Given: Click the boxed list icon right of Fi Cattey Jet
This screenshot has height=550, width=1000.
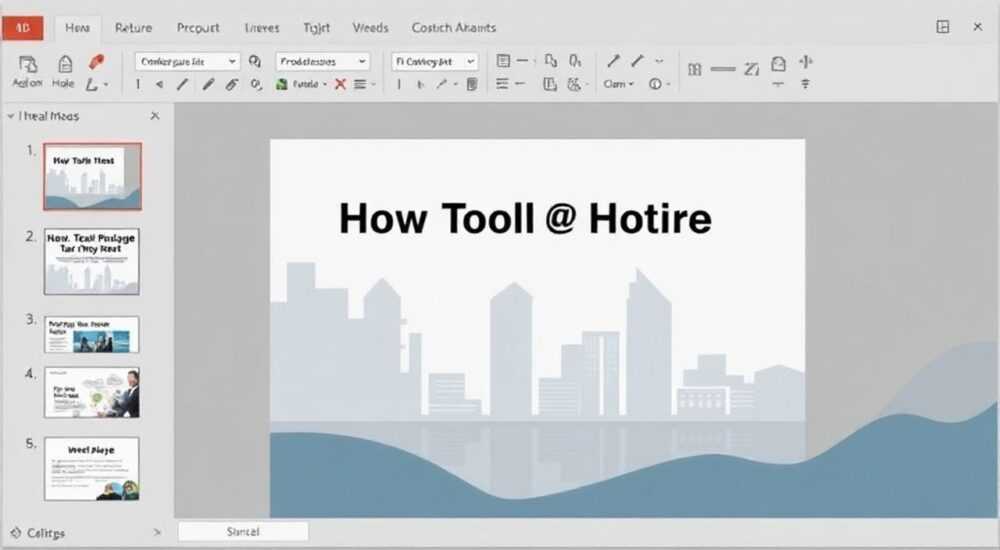Looking at the screenshot, I should pyautogui.click(x=503, y=61).
